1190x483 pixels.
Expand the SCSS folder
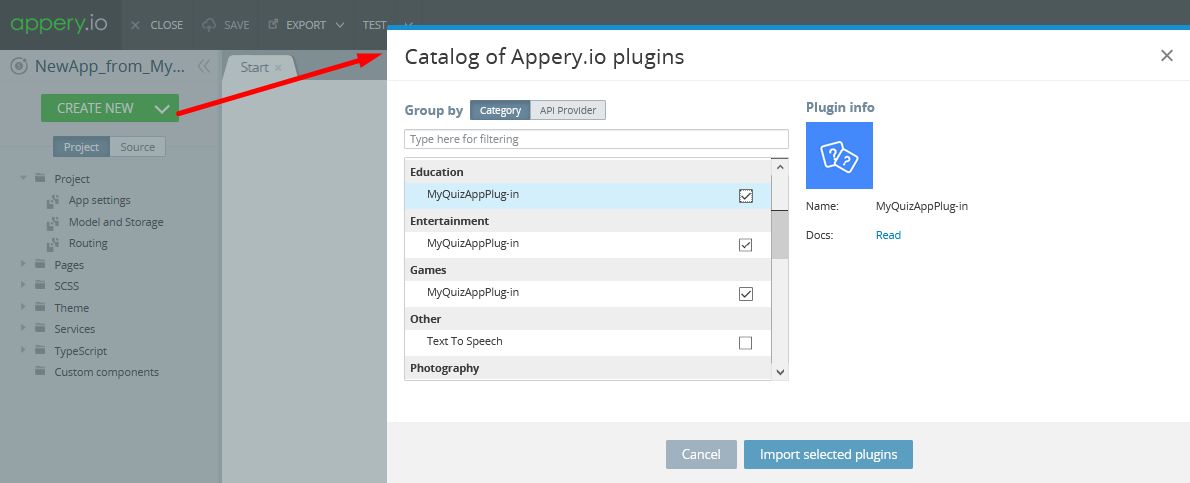point(23,285)
